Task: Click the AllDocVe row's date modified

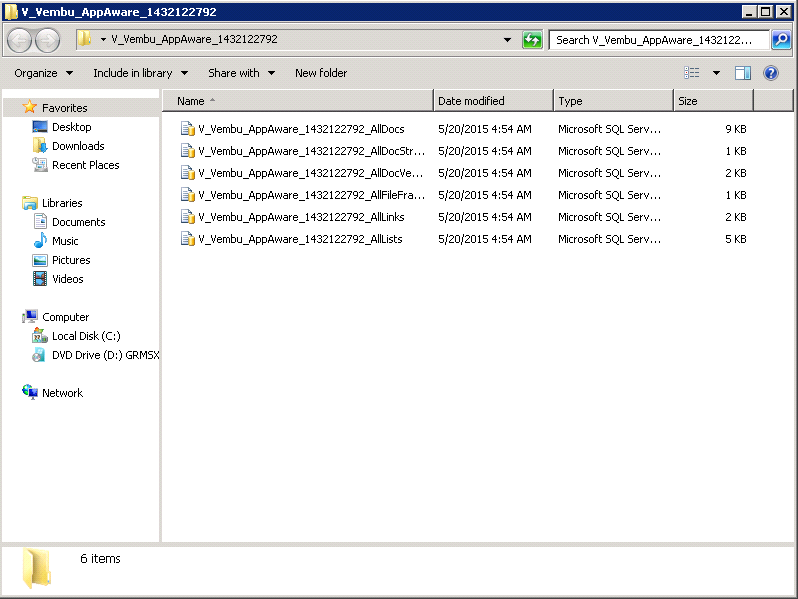Action: [484, 173]
